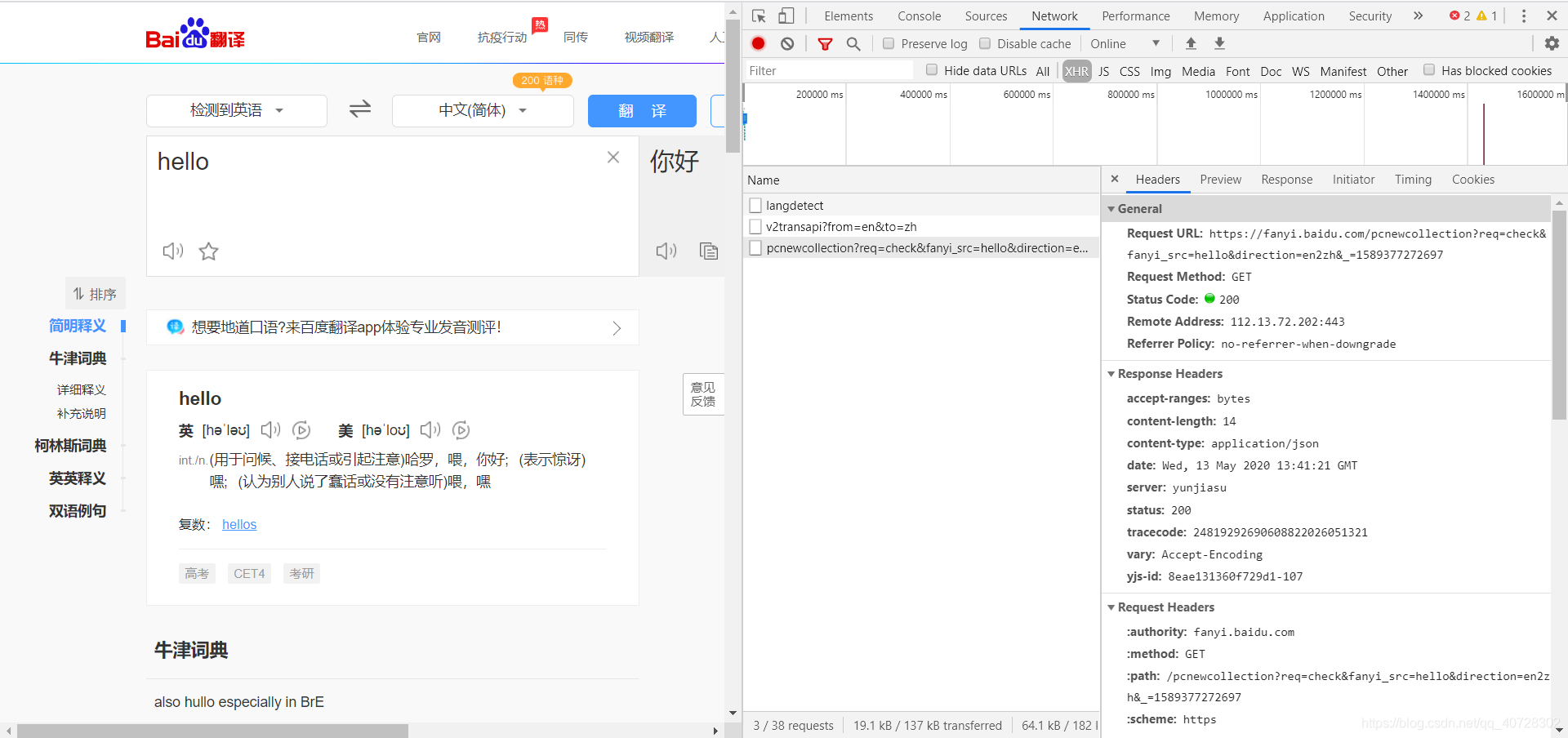This screenshot has width=1568, height=738.
Task: Select the pcnewcollection request row
Action: coord(921,247)
